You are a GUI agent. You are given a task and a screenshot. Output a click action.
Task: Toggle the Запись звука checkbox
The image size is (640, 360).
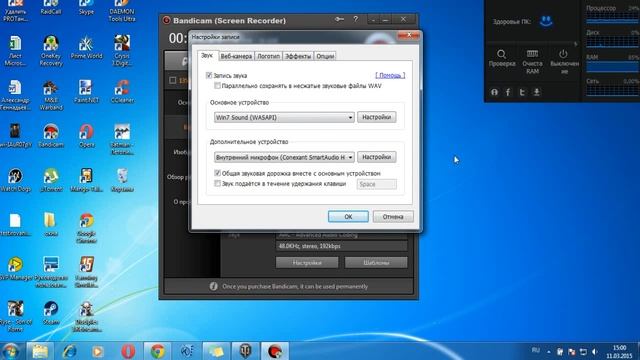[x=209, y=75]
